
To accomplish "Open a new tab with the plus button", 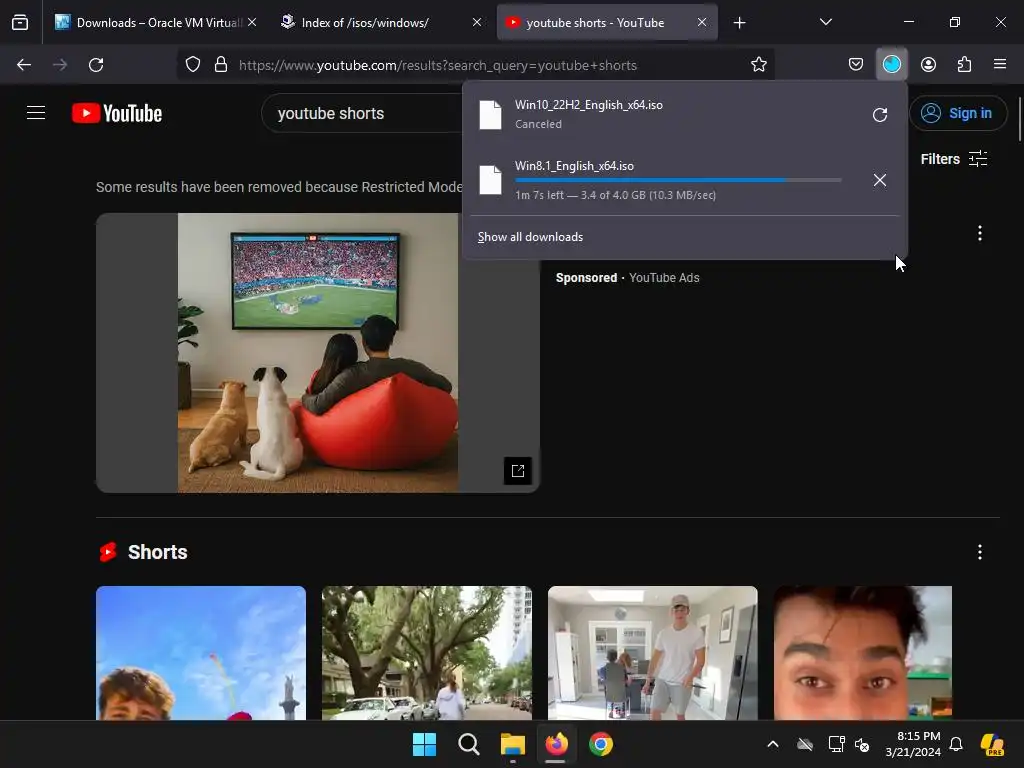I will point(739,23).
